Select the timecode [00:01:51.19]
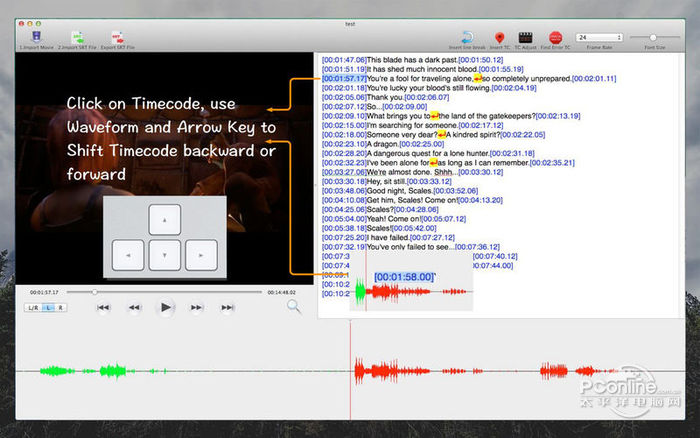 344,69
